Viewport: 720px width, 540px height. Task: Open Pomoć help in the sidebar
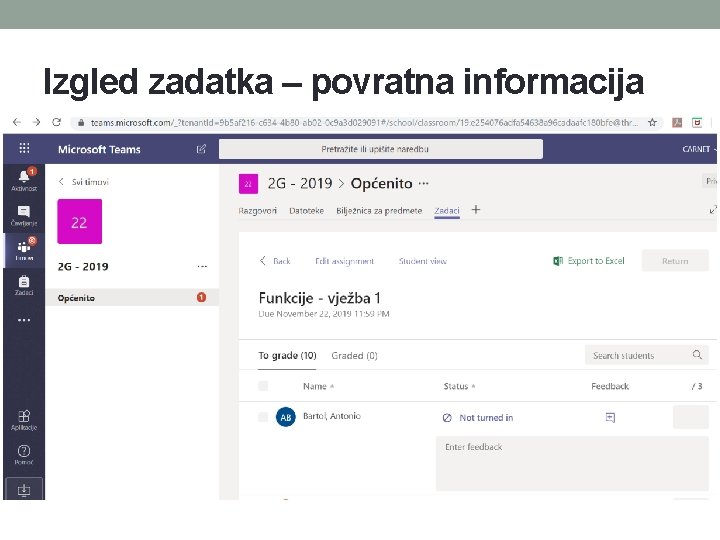[x=24, y=455]
